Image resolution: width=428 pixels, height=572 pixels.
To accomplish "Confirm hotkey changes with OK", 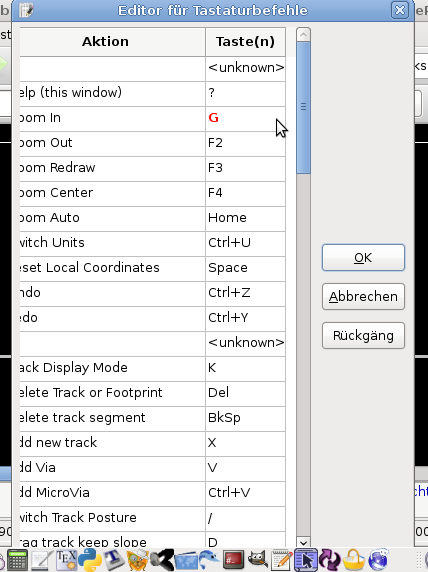I will coord(363,258).
